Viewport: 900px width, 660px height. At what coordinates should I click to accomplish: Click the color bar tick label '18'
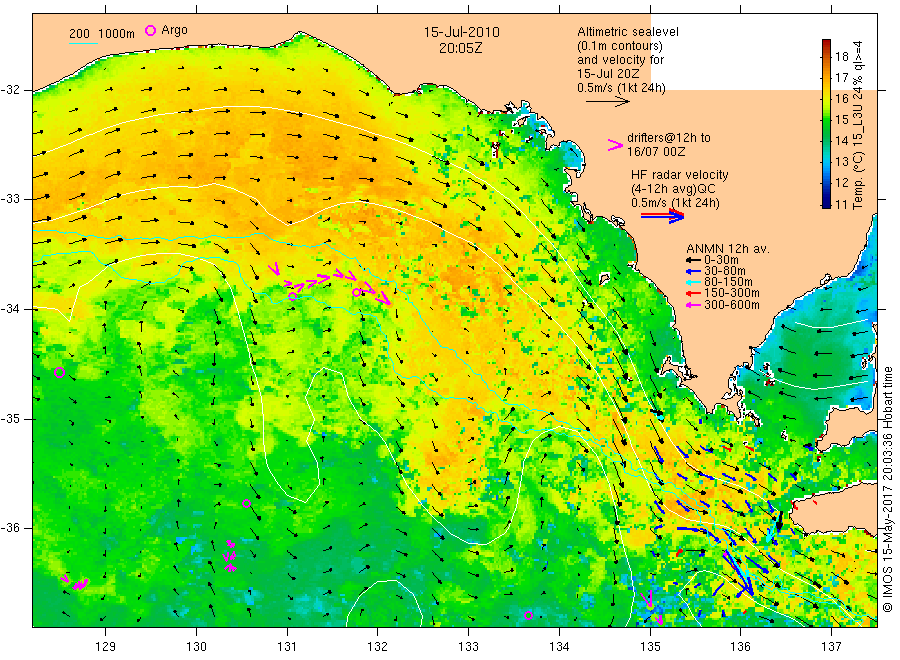pyautogui.click(x=841, y=56)
